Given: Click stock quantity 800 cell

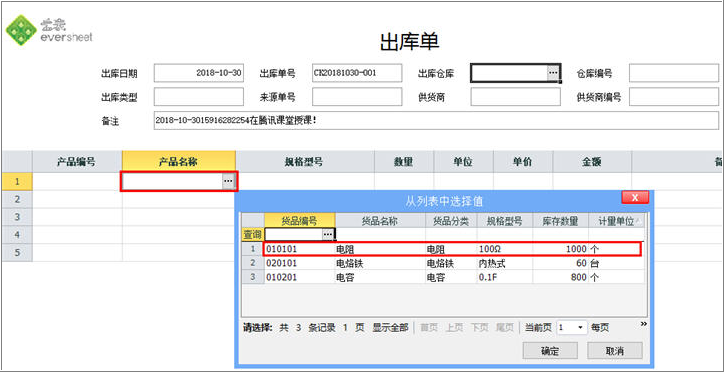Looking at the screenshot, I should click(561, 277).
